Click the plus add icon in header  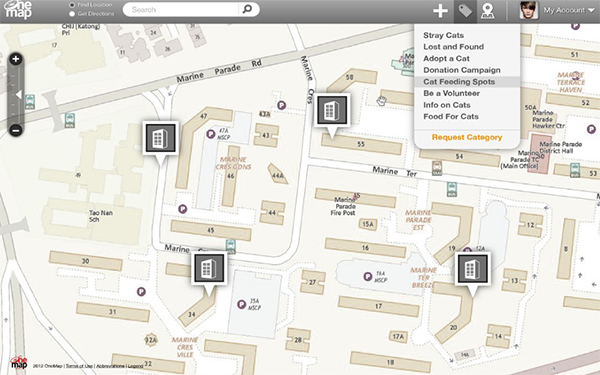pyautogui.click(x=440, y=11)
